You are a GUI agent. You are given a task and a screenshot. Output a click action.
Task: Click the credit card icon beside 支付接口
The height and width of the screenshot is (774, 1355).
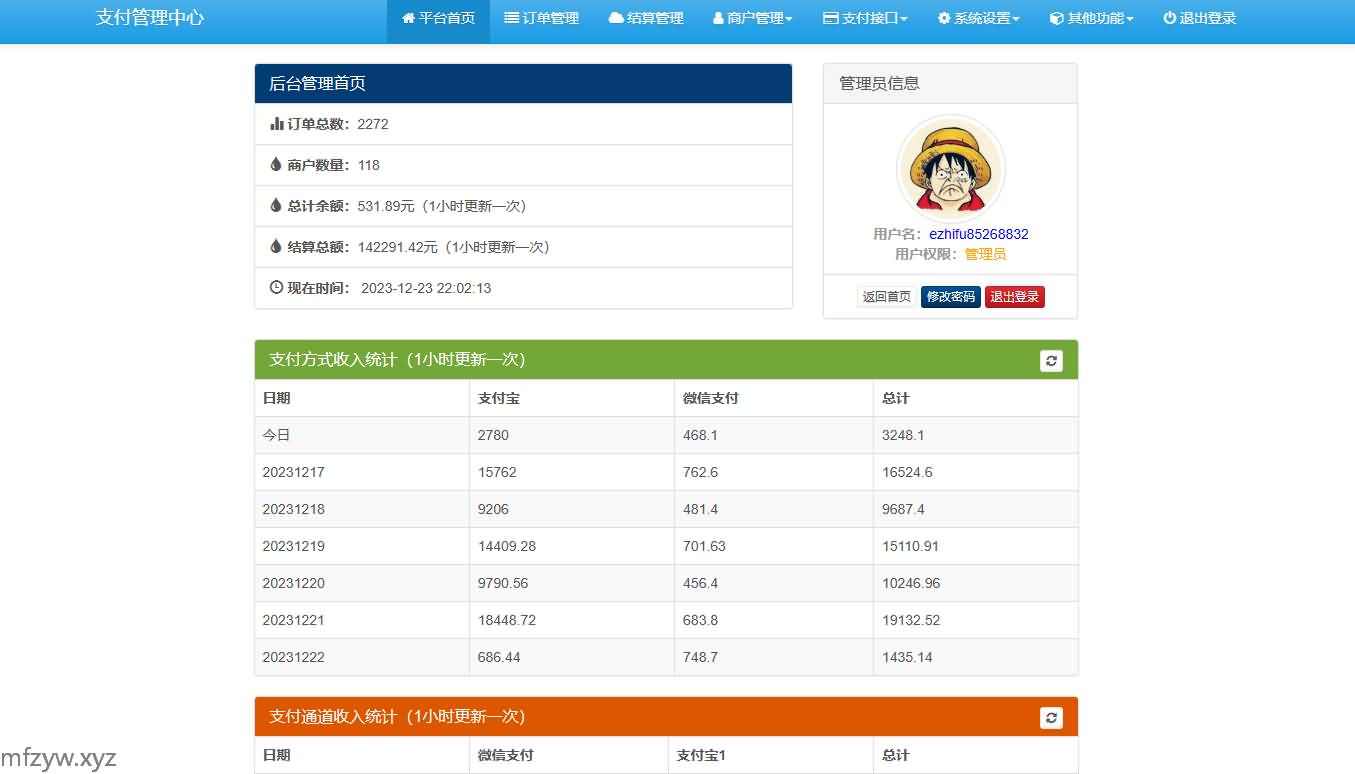[x=830, y=18]
